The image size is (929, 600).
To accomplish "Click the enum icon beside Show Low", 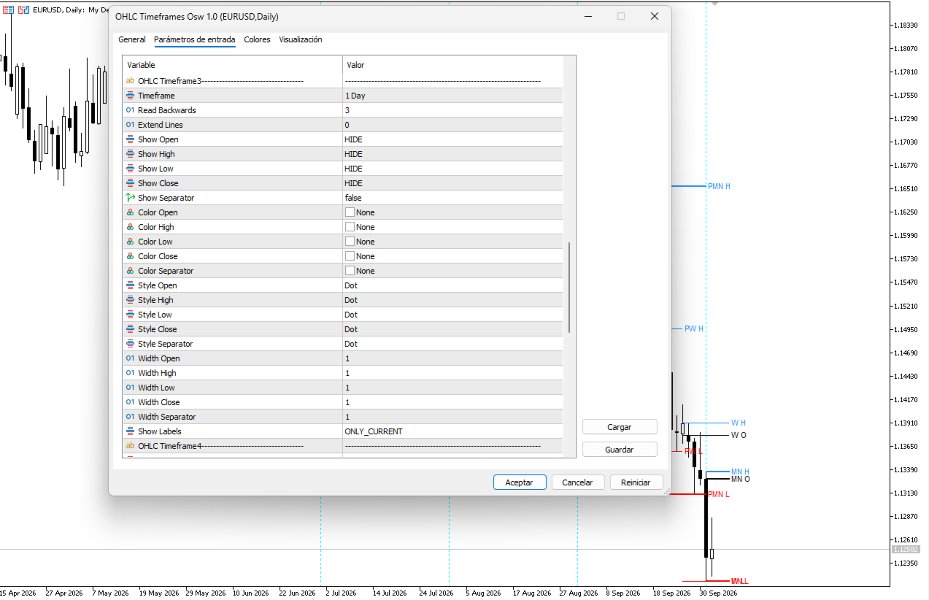I will click(130, 169).
